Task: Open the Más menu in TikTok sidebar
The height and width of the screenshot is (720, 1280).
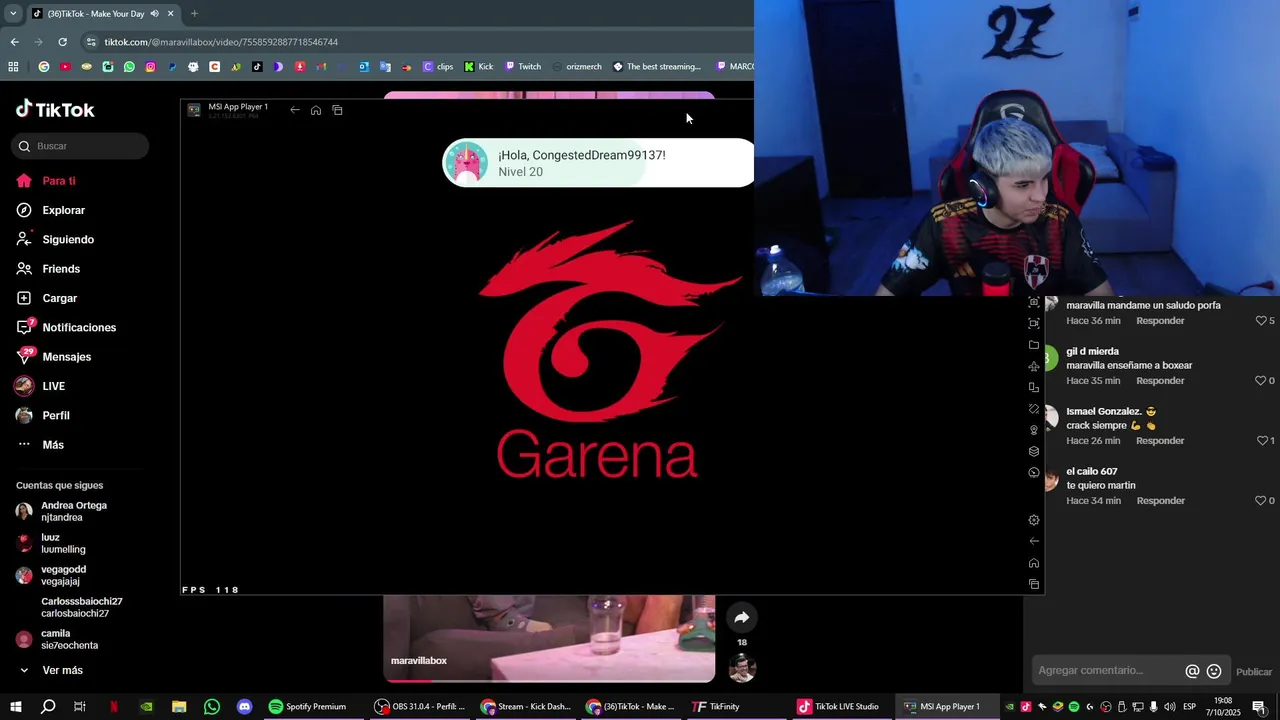Action: (x=40, y=445)
